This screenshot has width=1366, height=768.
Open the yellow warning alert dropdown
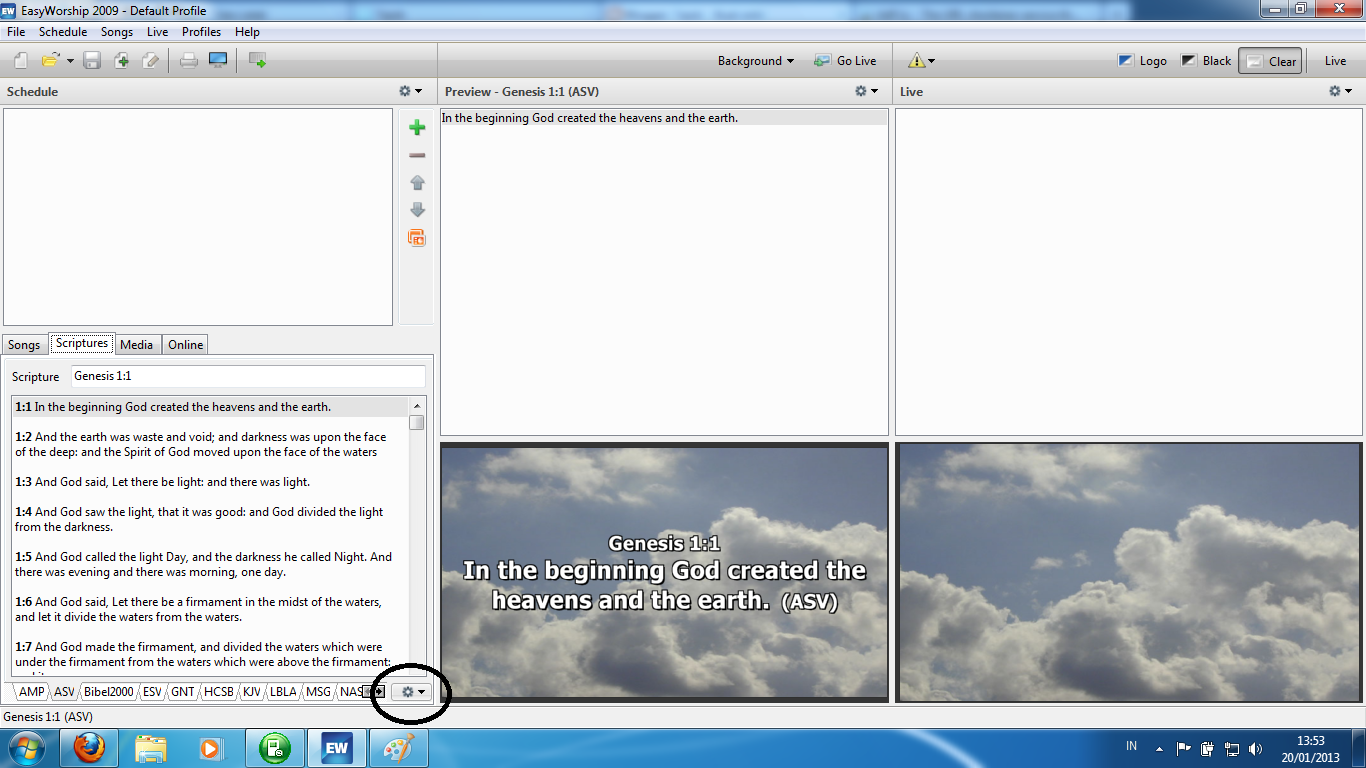pyautogui.click(x=921, y=61)
